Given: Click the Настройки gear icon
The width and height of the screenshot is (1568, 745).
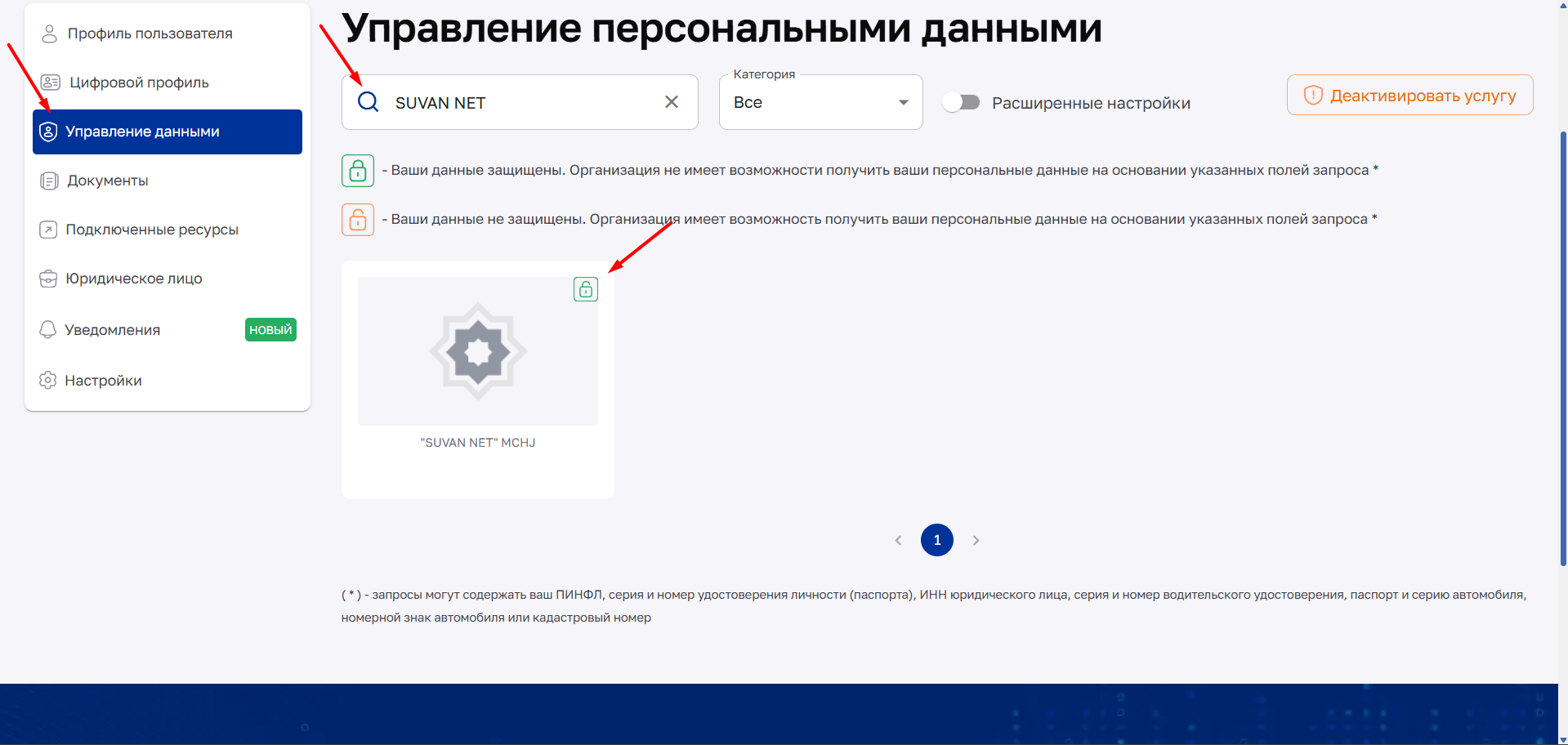Looking at the screenshot, I should (x=48, y=380).
